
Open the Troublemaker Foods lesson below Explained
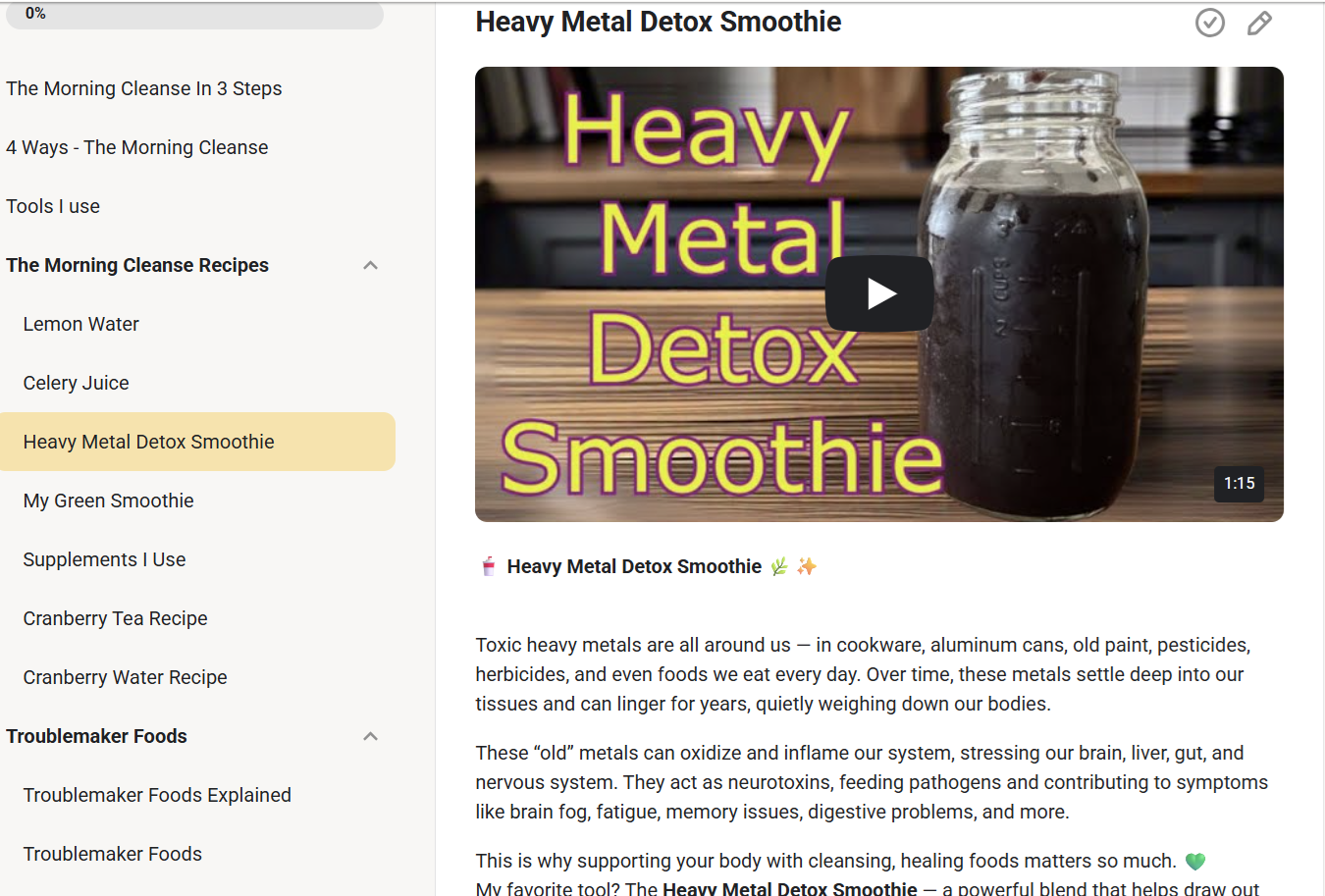point(113,854)
